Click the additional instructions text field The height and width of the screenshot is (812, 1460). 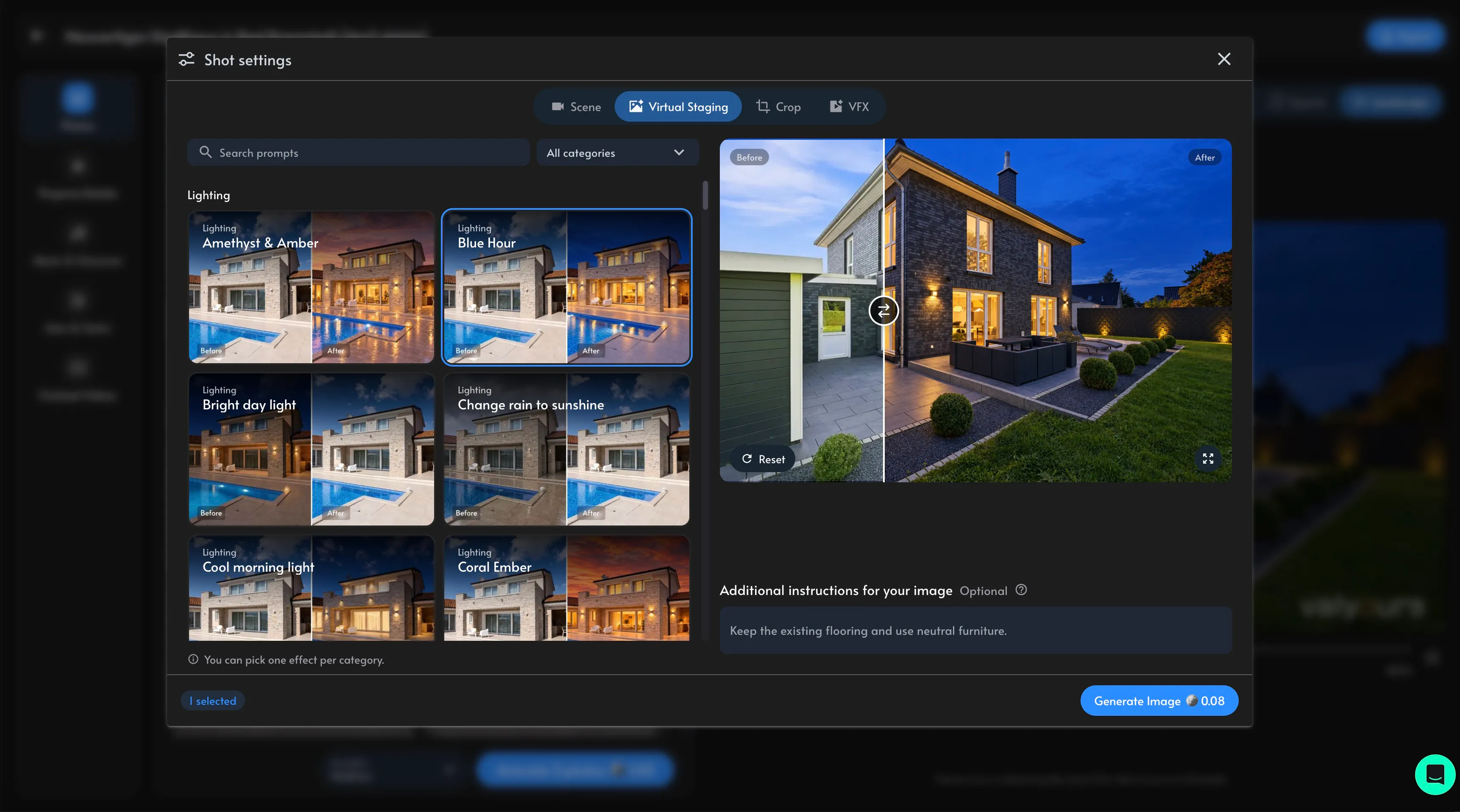[975, 630]
